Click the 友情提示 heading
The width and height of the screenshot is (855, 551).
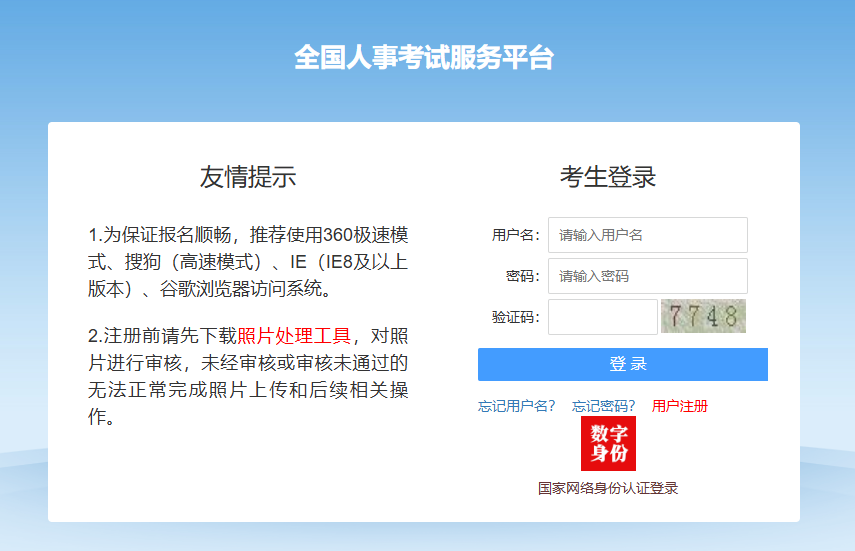248,177
